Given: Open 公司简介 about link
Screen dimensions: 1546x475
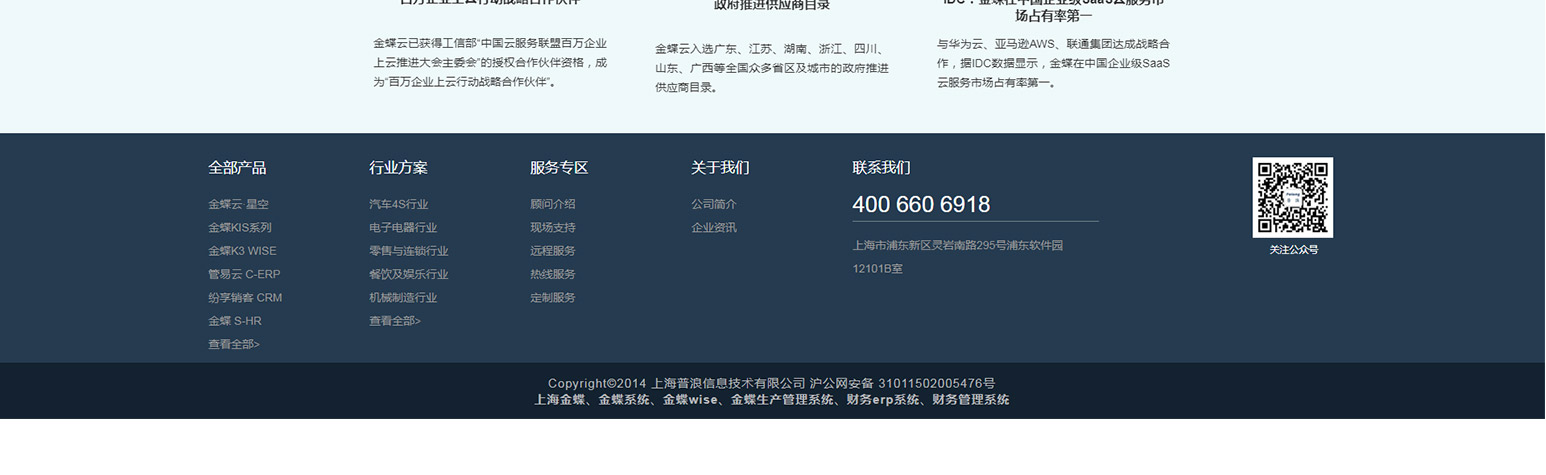Looking at the screenshot, I should [x=714, y=204].
